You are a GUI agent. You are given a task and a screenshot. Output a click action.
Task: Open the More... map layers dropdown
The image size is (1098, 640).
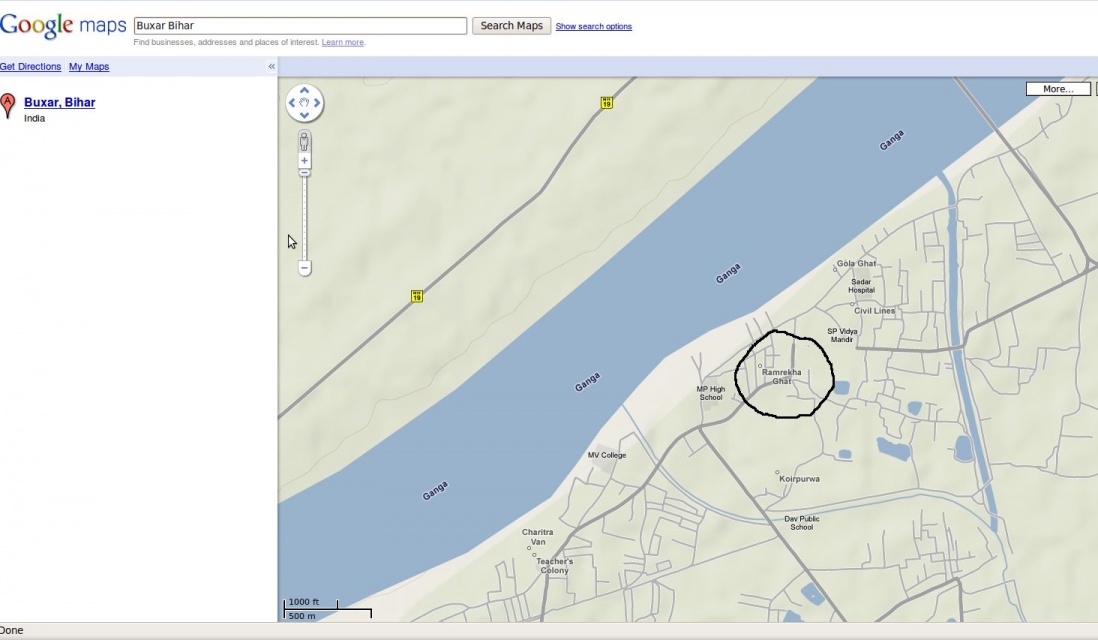(1058, 89)
